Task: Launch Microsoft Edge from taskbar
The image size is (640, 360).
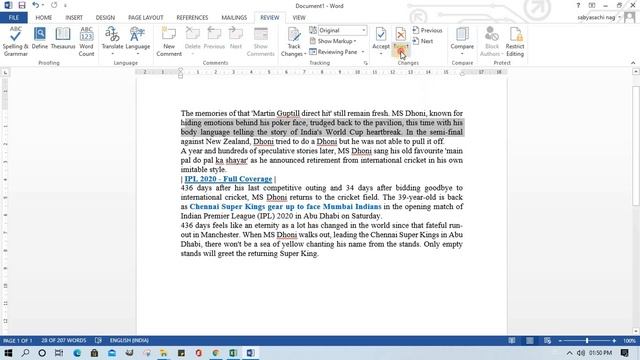Action: [x=77, y=353]
